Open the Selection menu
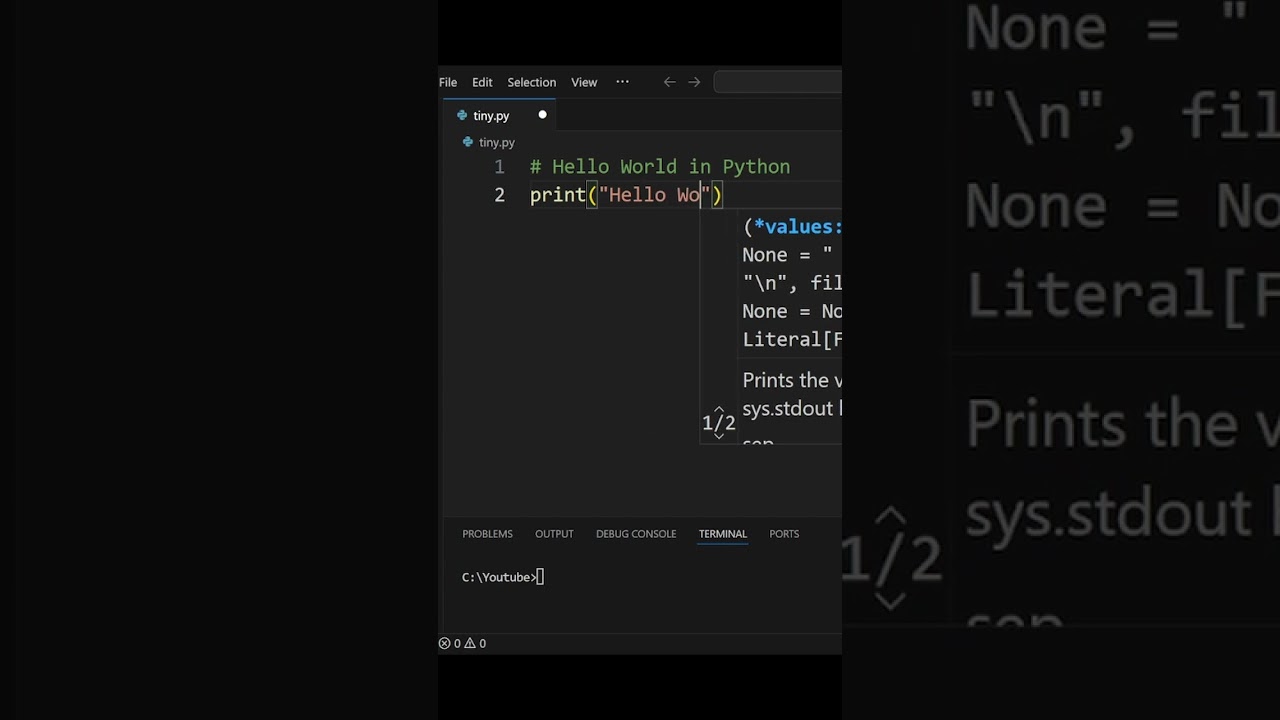The image size is (1280, 720). (531, 82)
